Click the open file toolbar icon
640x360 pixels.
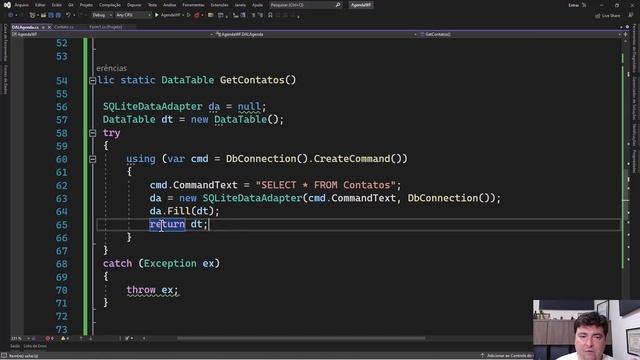(43, 15)
